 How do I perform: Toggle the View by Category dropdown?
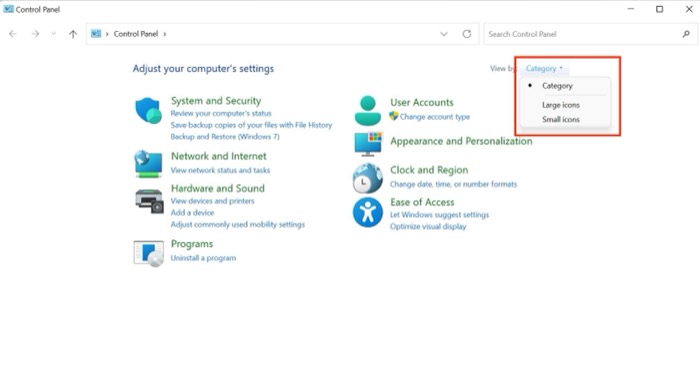pos(544,68)
